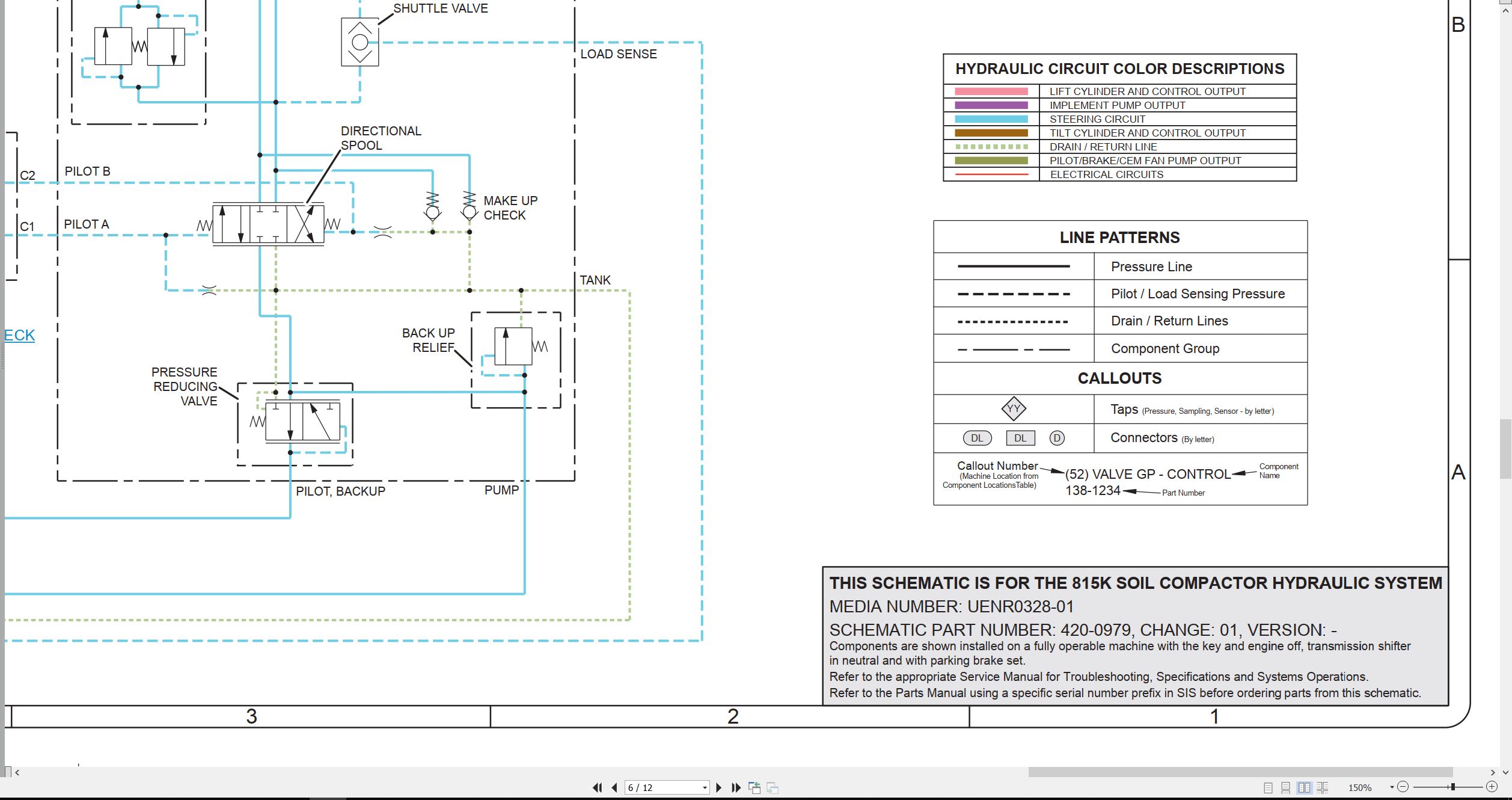Open the zoom percentage dropdown
1512x800 pixels.
(x=1392, y=787)
